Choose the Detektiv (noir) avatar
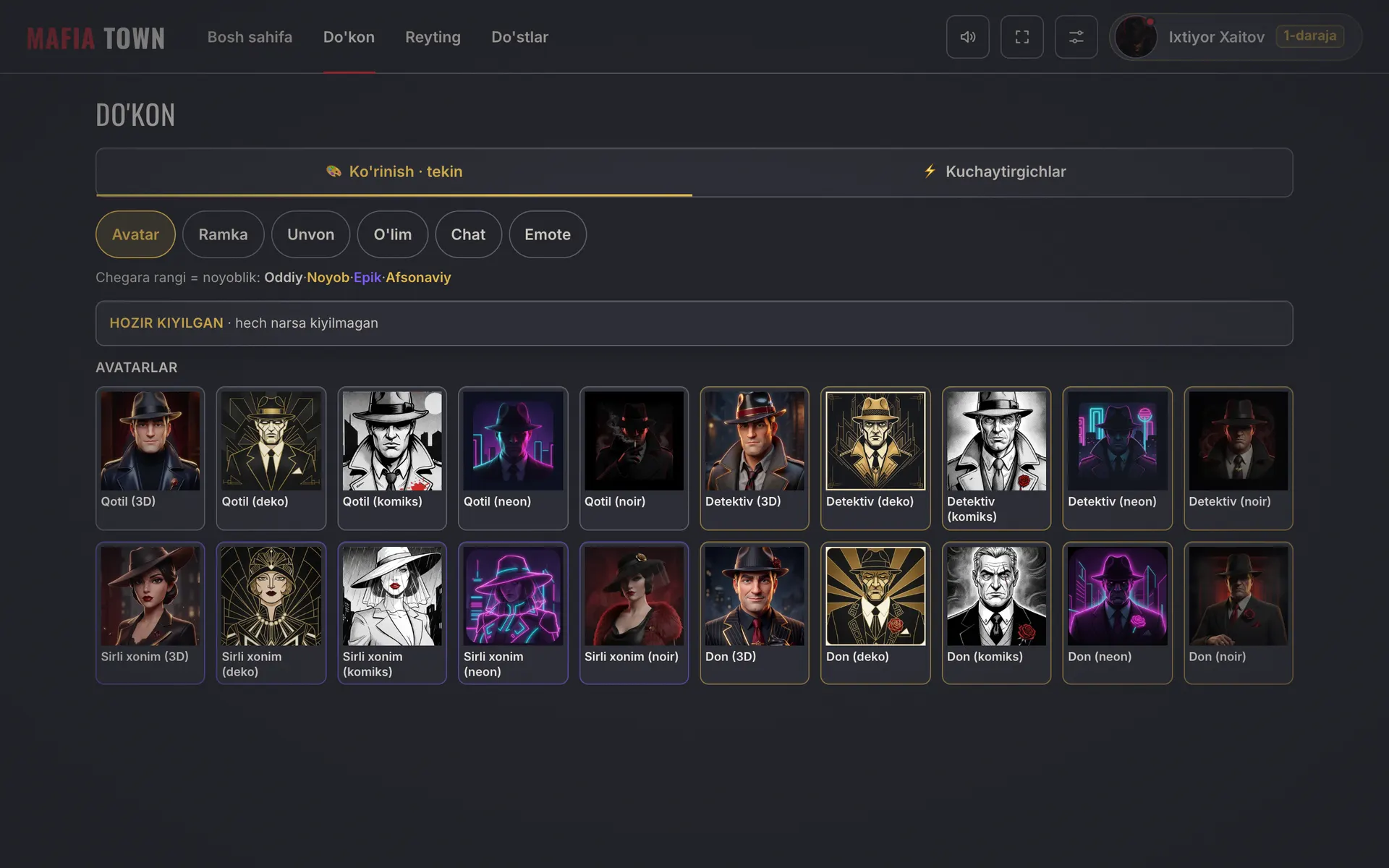 tap(1238, 458)
